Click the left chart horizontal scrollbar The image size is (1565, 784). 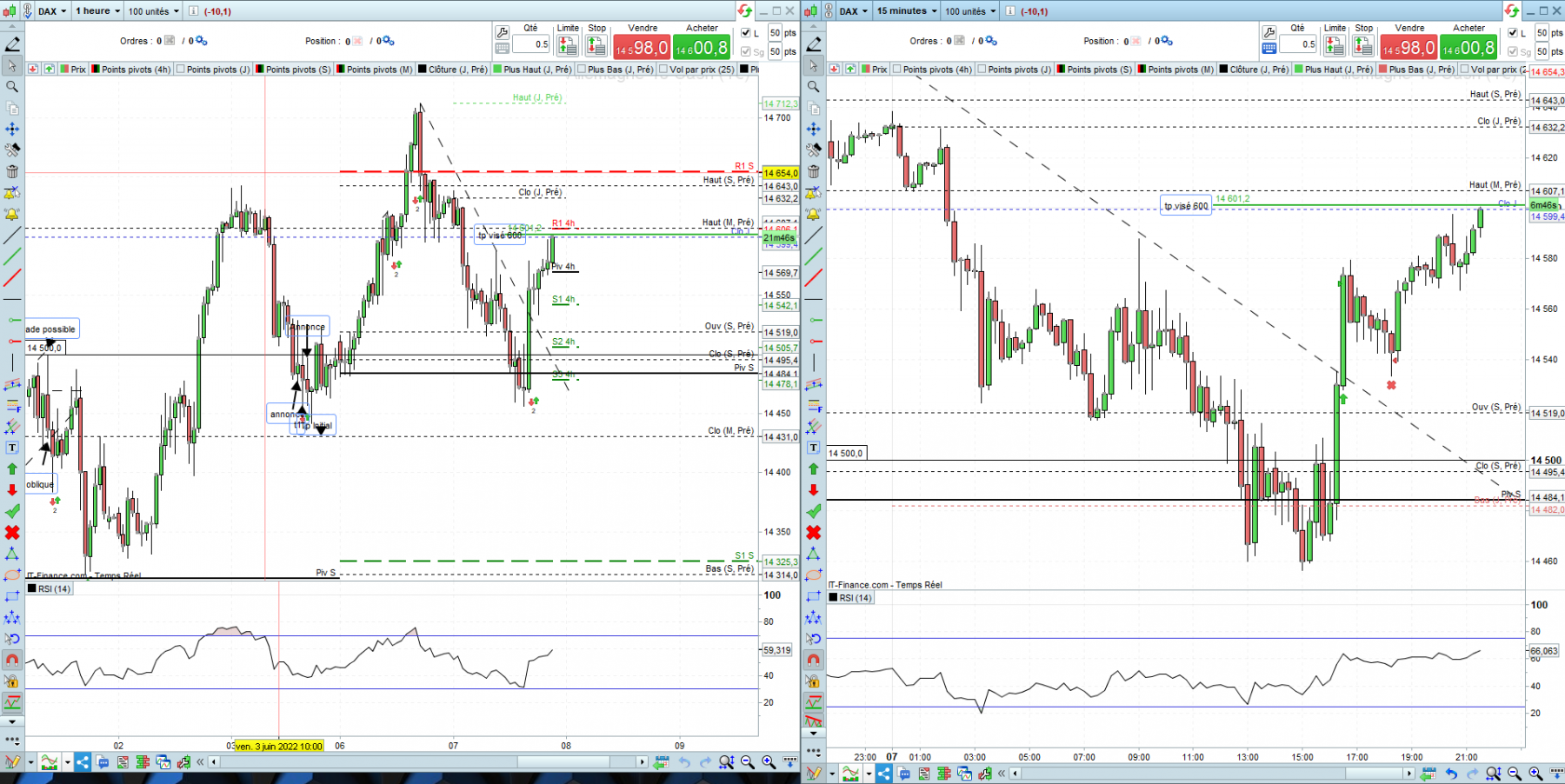tap(428, 762)
